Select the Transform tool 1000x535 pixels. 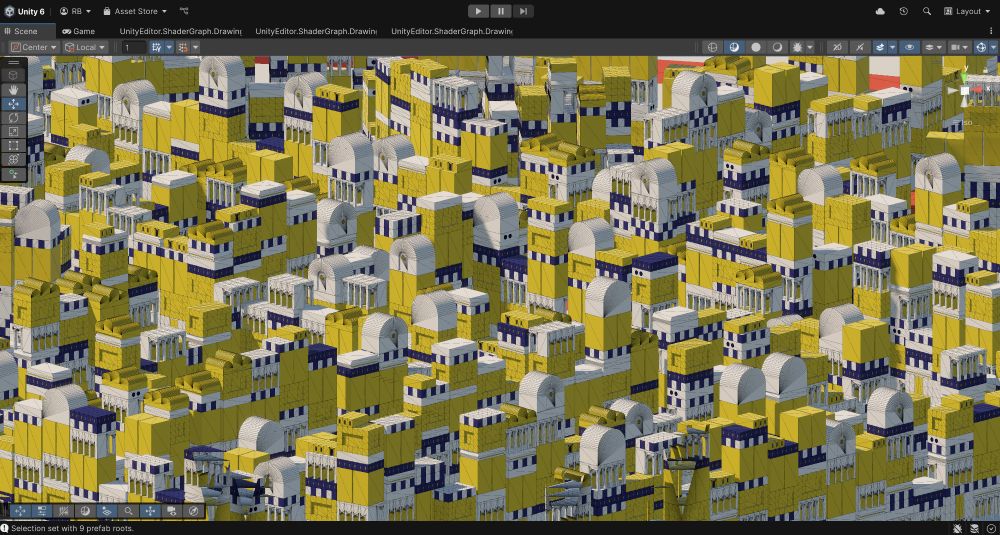coord(13,160)
